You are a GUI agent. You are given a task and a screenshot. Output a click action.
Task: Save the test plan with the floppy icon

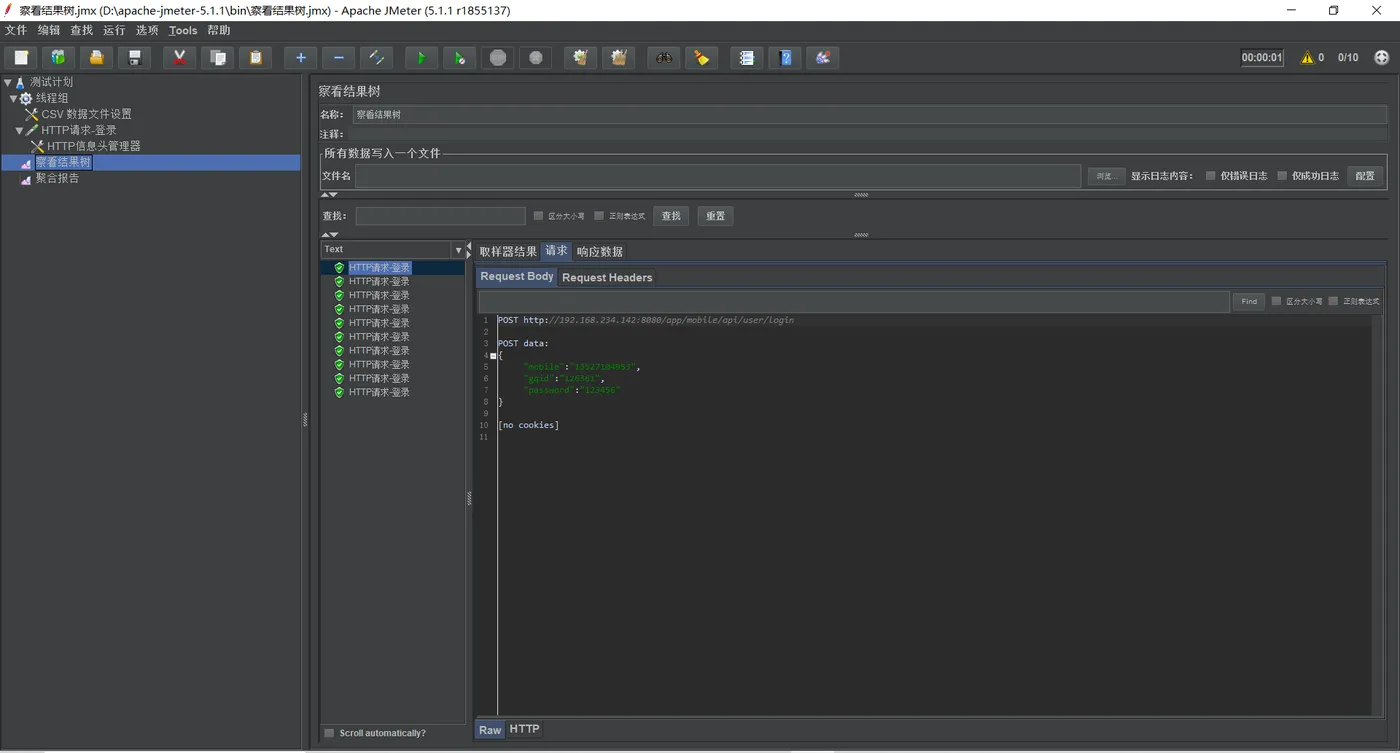134,58
